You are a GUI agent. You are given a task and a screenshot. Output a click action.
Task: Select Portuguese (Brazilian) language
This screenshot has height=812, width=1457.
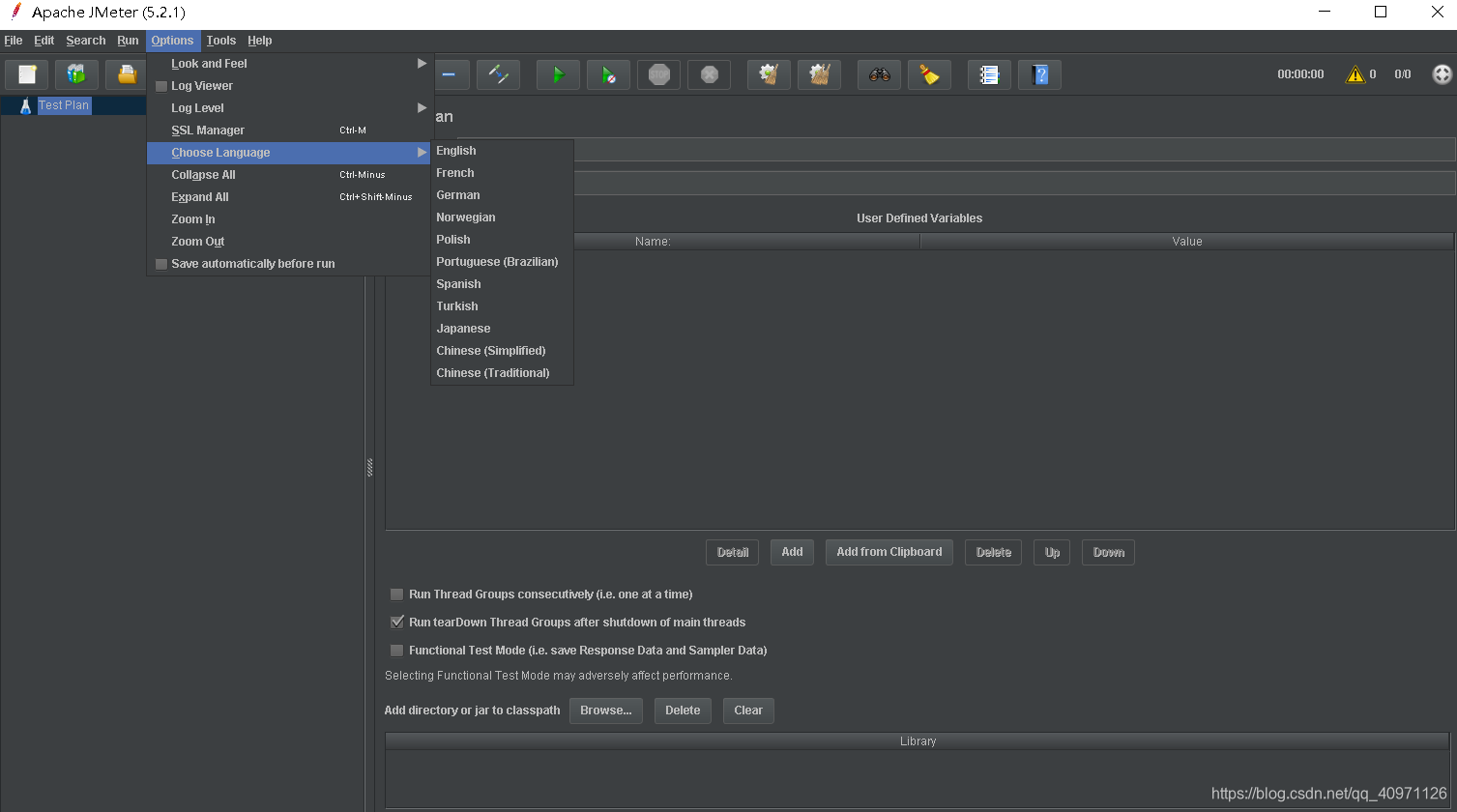(x=502, y=262)
